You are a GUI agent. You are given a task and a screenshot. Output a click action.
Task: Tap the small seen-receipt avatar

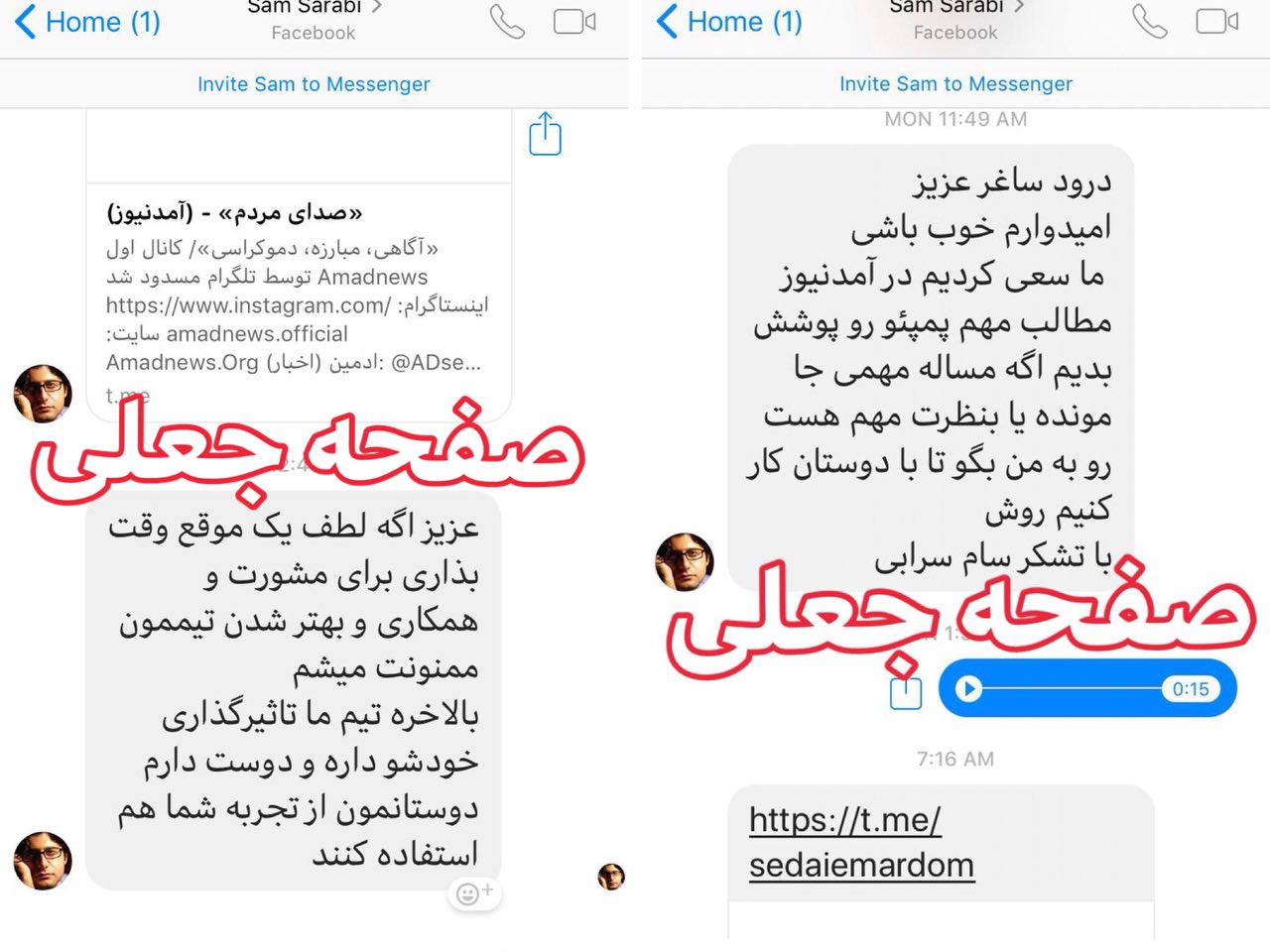611,877
